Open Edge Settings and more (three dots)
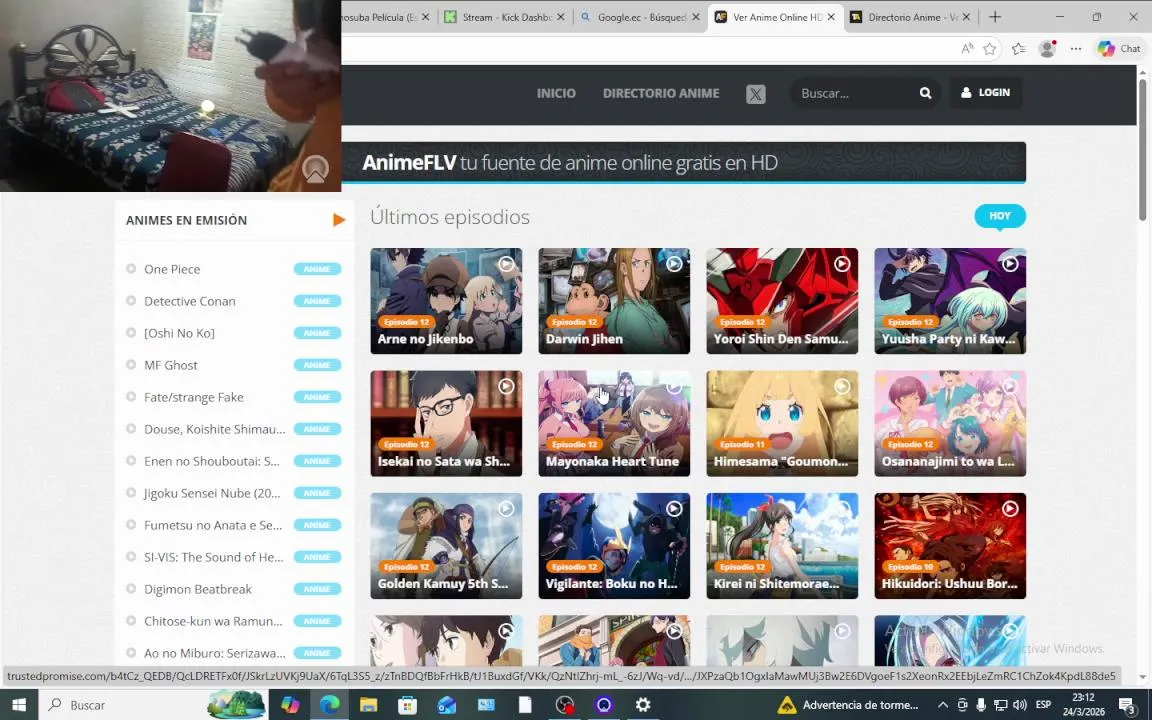This screenshot has width=1152, height=720. coord(1076,49)
